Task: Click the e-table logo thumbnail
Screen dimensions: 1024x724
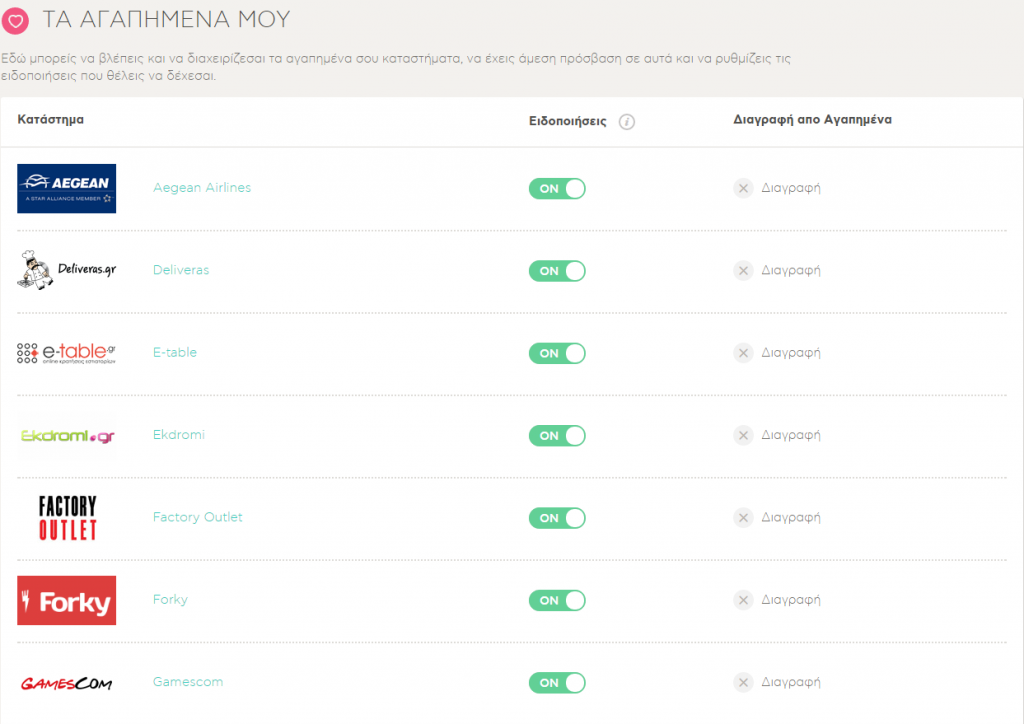Action: click(67, 353)
